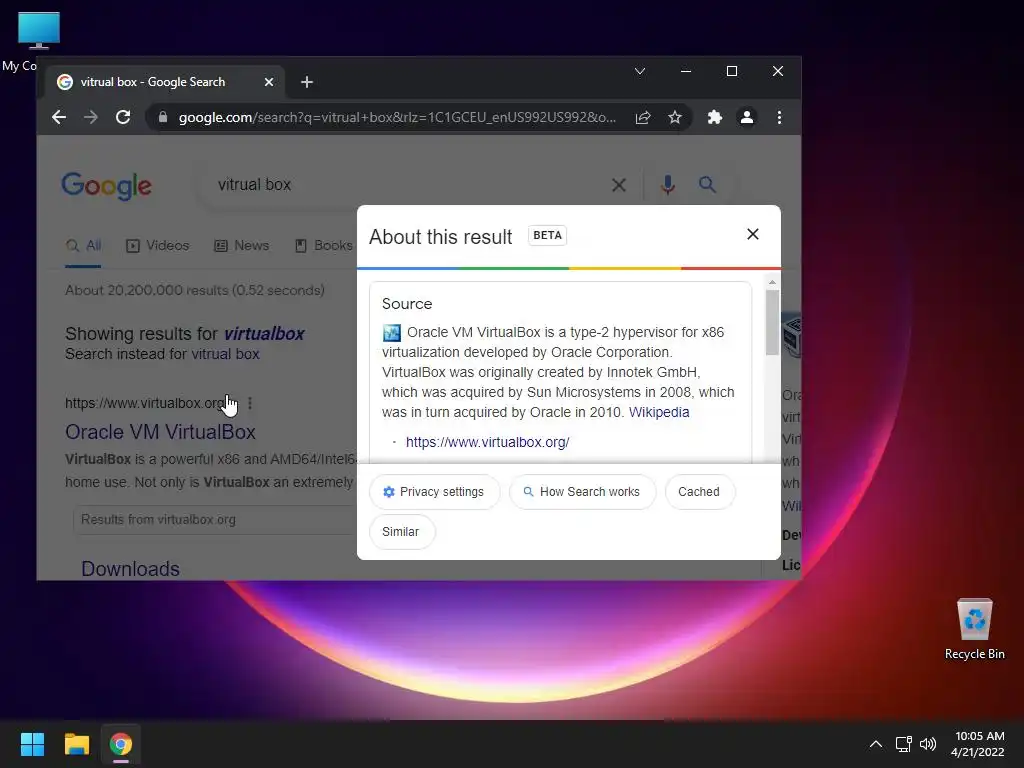
Task: Open three-dot menu beside virtualbox.org URL
Action: (250, 404)
